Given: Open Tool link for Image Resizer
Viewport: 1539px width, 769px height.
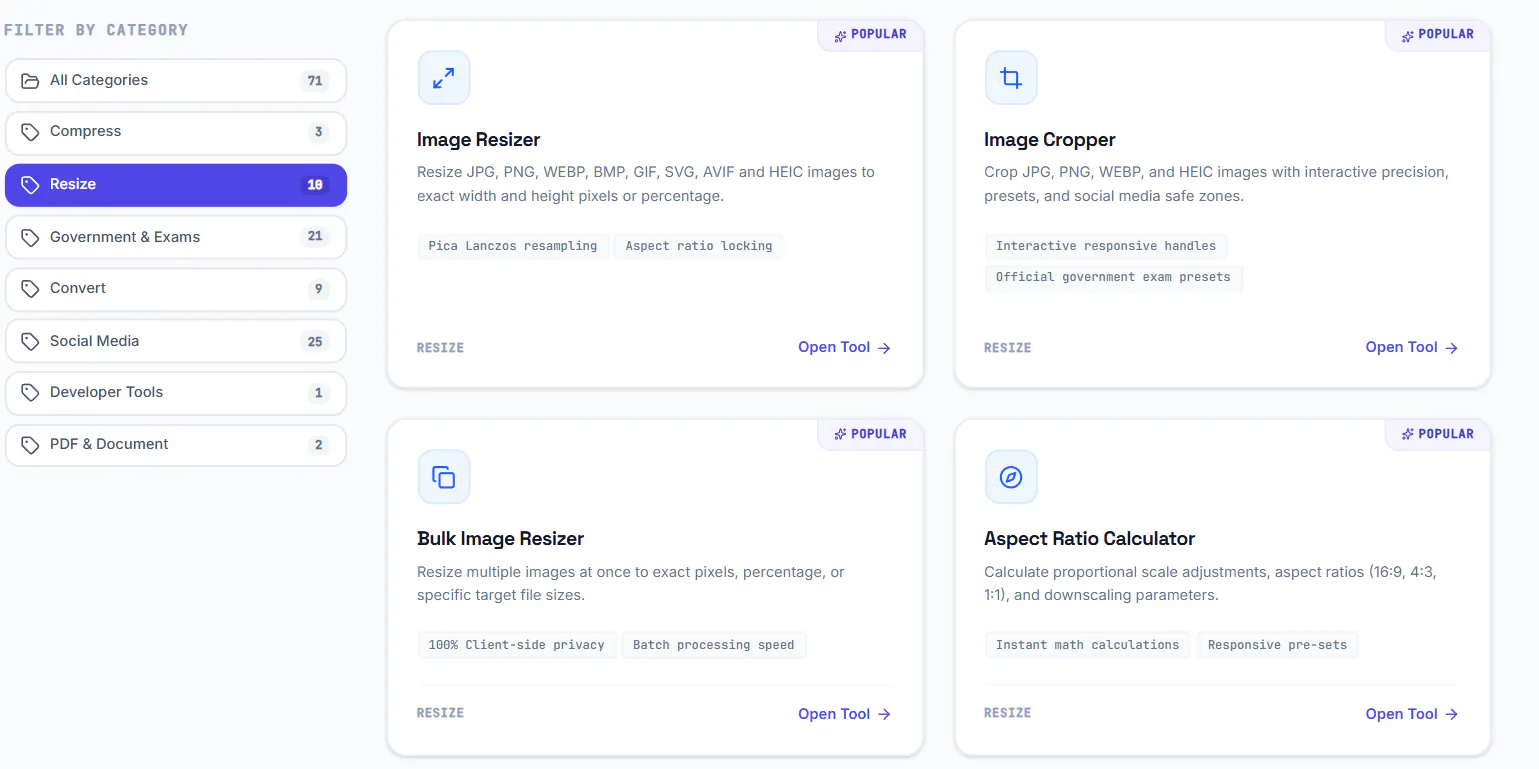Looking at the screenshot, I should [844, 347].
